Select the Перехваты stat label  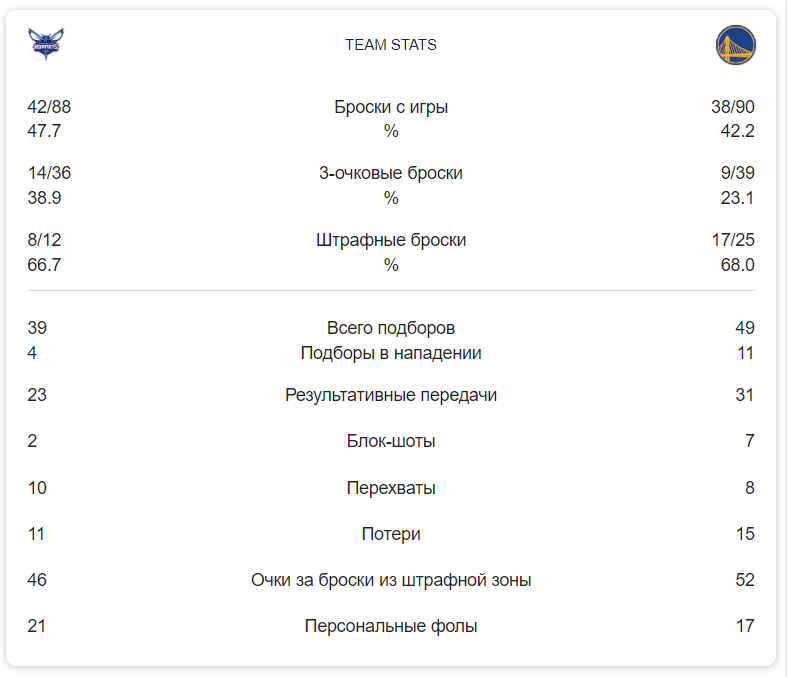click(x=390, y=488)
